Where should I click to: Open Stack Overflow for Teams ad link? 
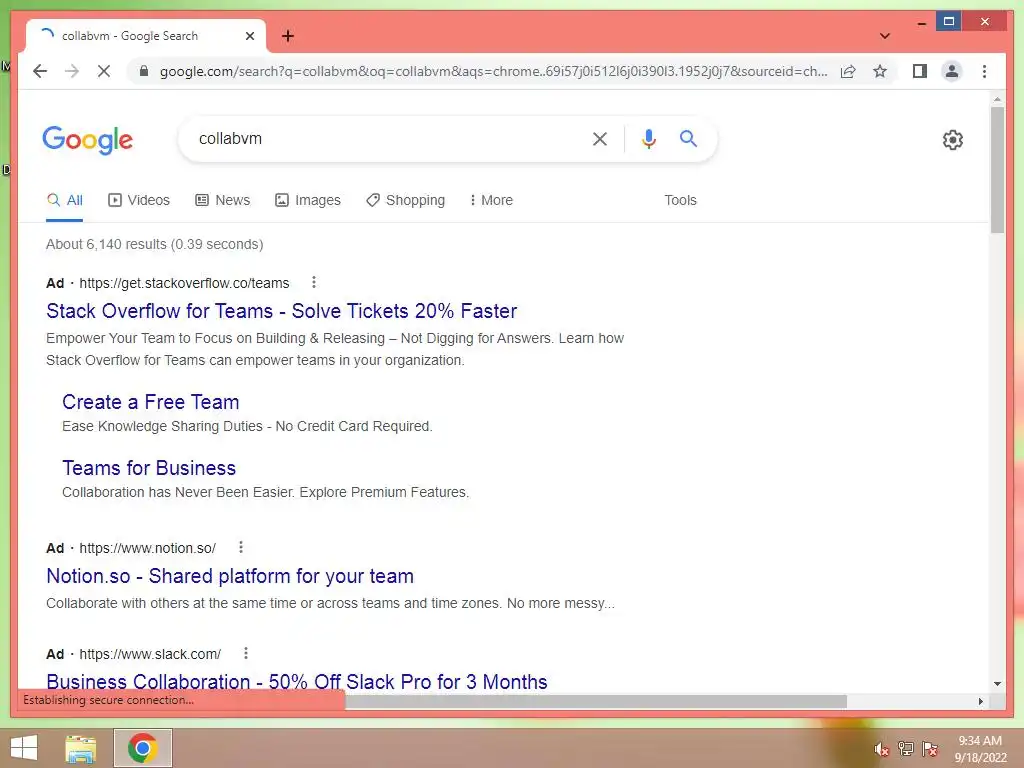(x=281, y=311)
